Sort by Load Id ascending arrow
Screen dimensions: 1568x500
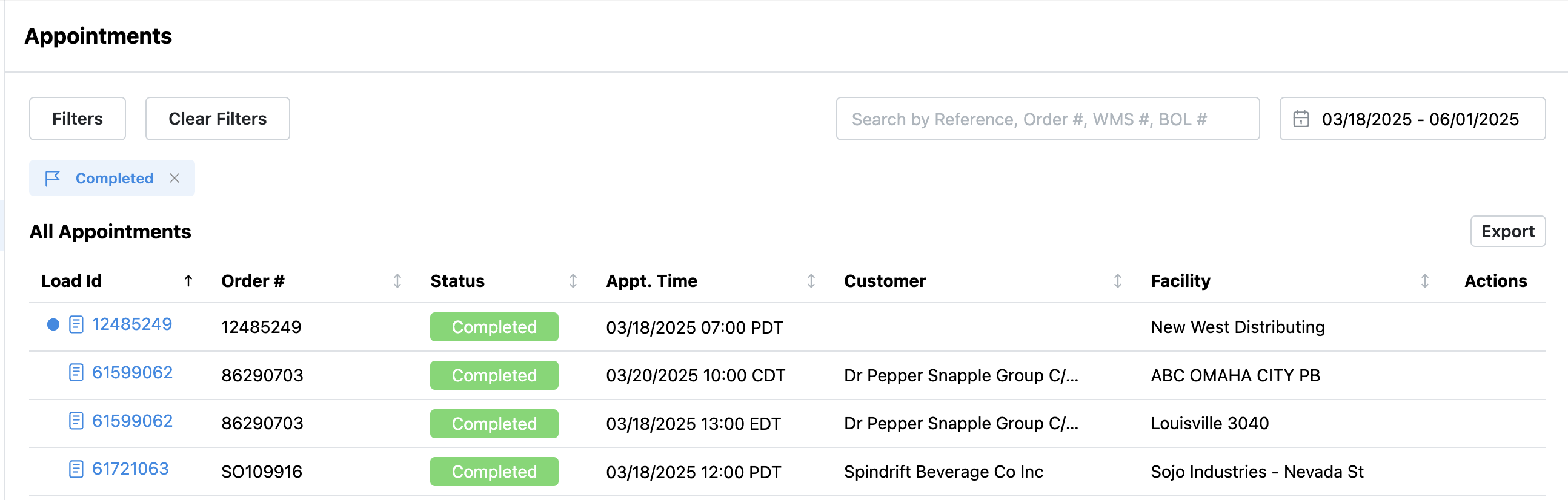coord(188,280)
